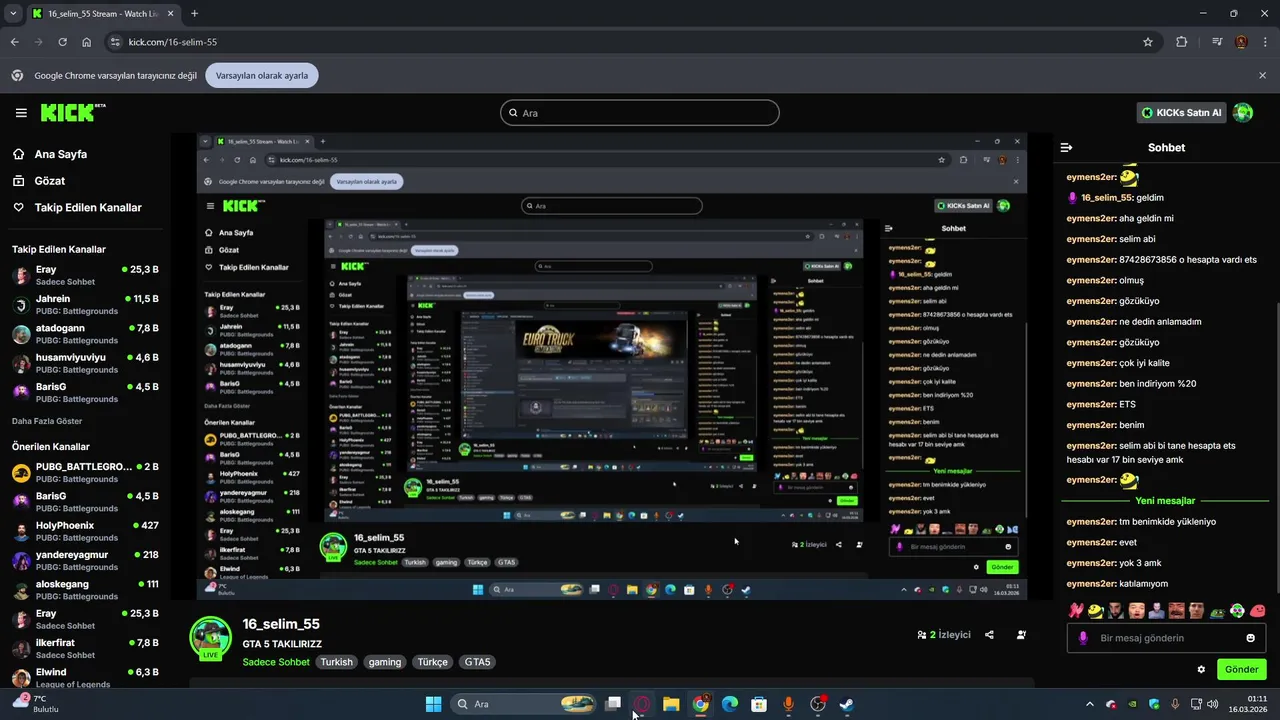Insert the pink first quick emote
This screenshot has height=720, width=1280.
(x=1076, y=610)
